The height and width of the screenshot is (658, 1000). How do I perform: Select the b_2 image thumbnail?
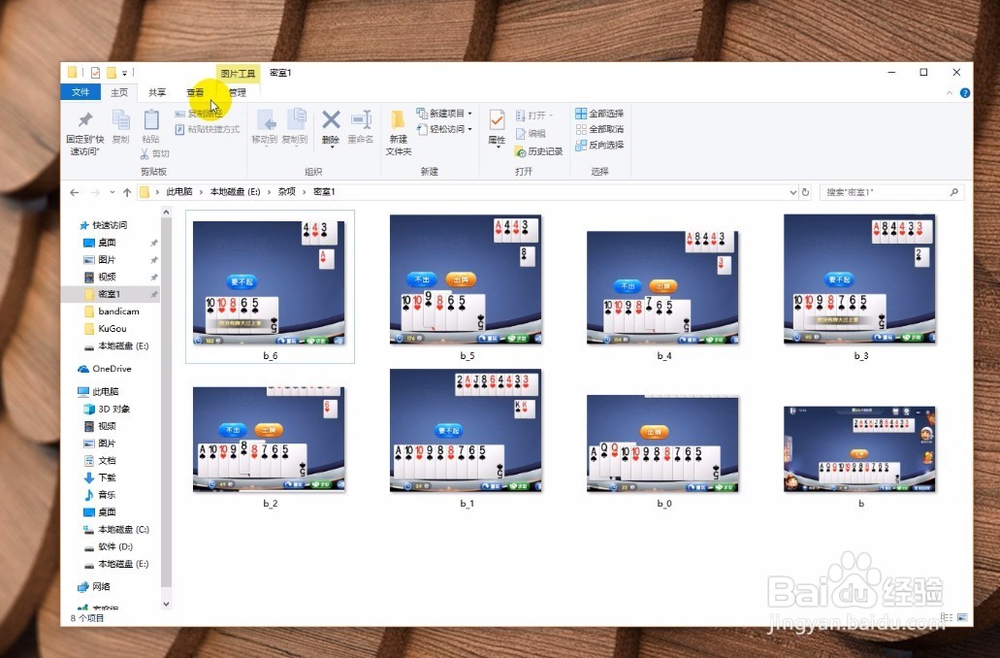269,439
